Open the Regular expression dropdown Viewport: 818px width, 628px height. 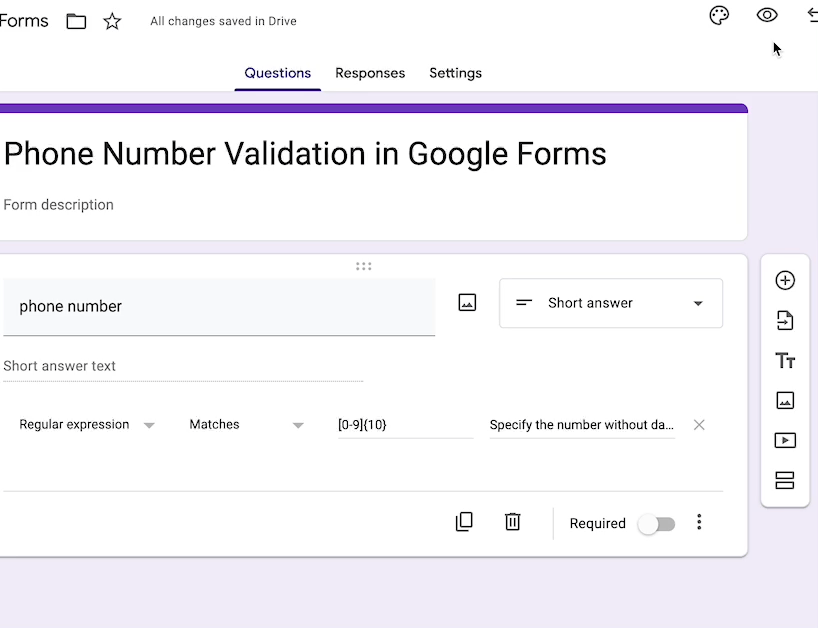(x=87, y=425)
